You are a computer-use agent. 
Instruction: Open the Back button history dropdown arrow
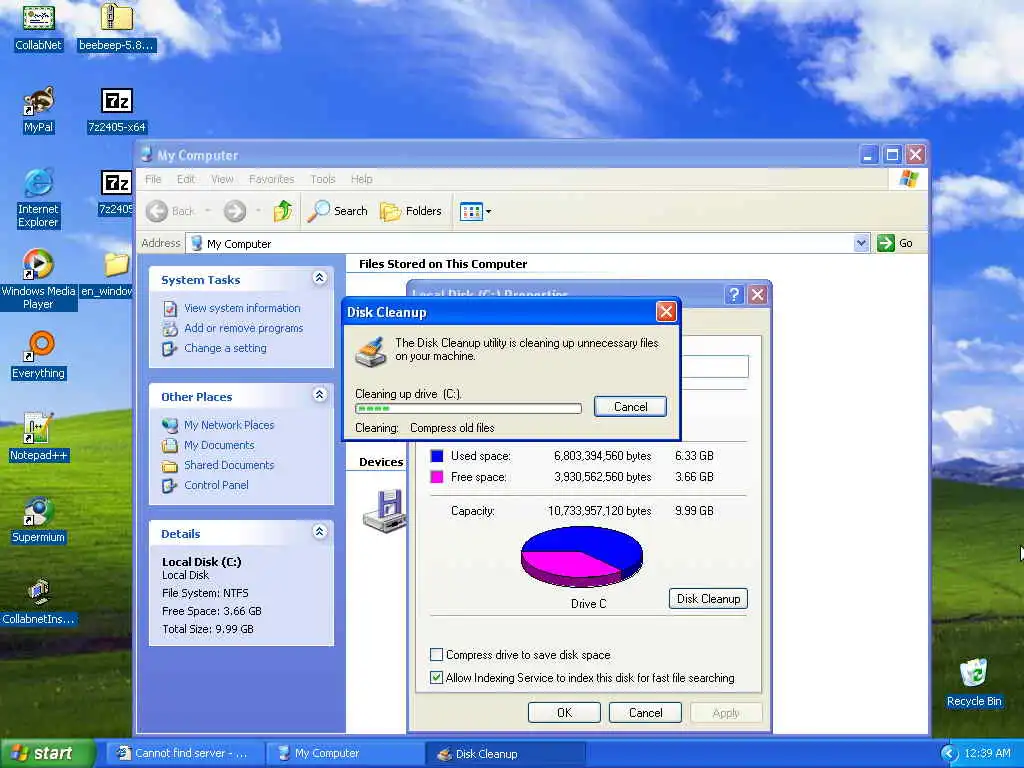(208, 211)
